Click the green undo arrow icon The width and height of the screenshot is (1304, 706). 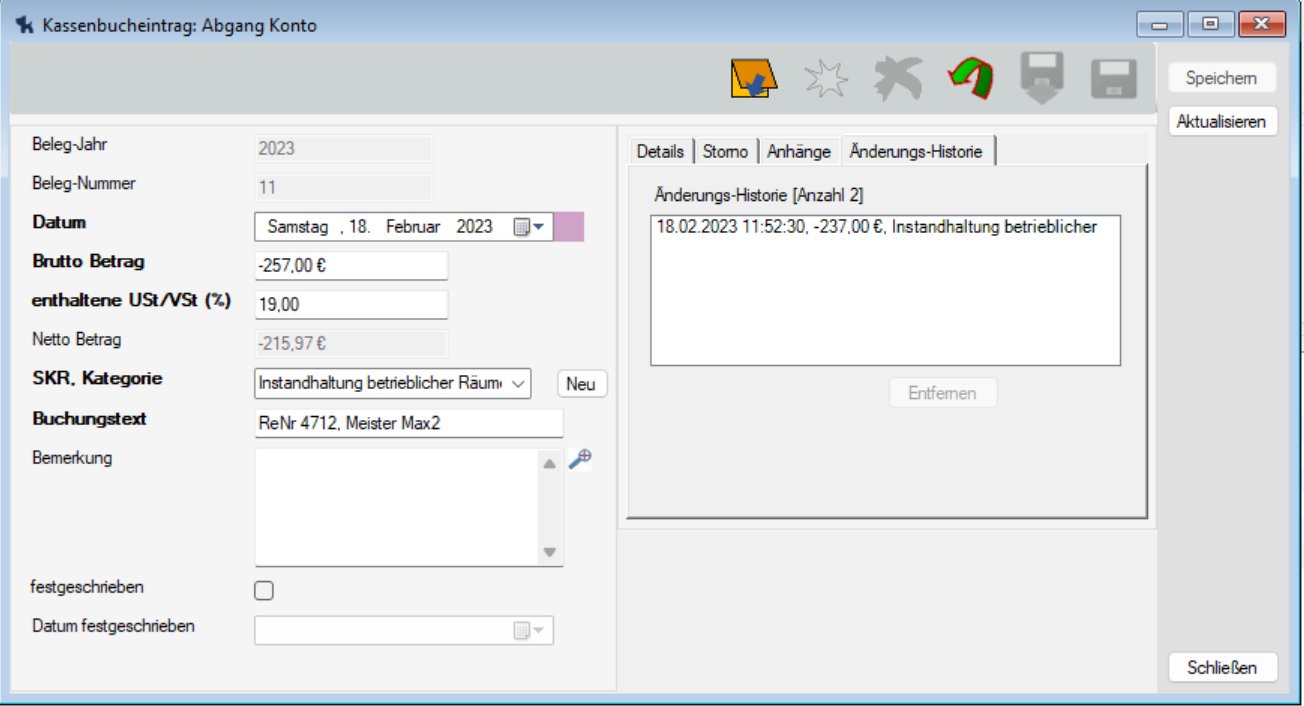[969, 79]
